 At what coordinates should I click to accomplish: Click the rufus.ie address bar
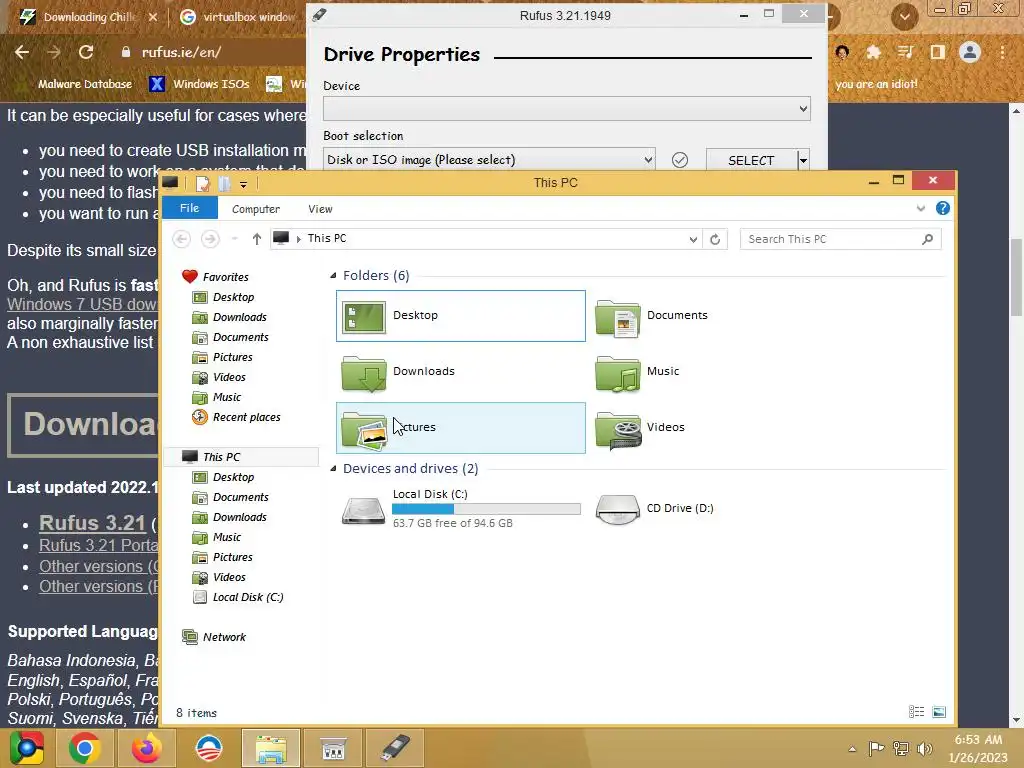[182, 52]
